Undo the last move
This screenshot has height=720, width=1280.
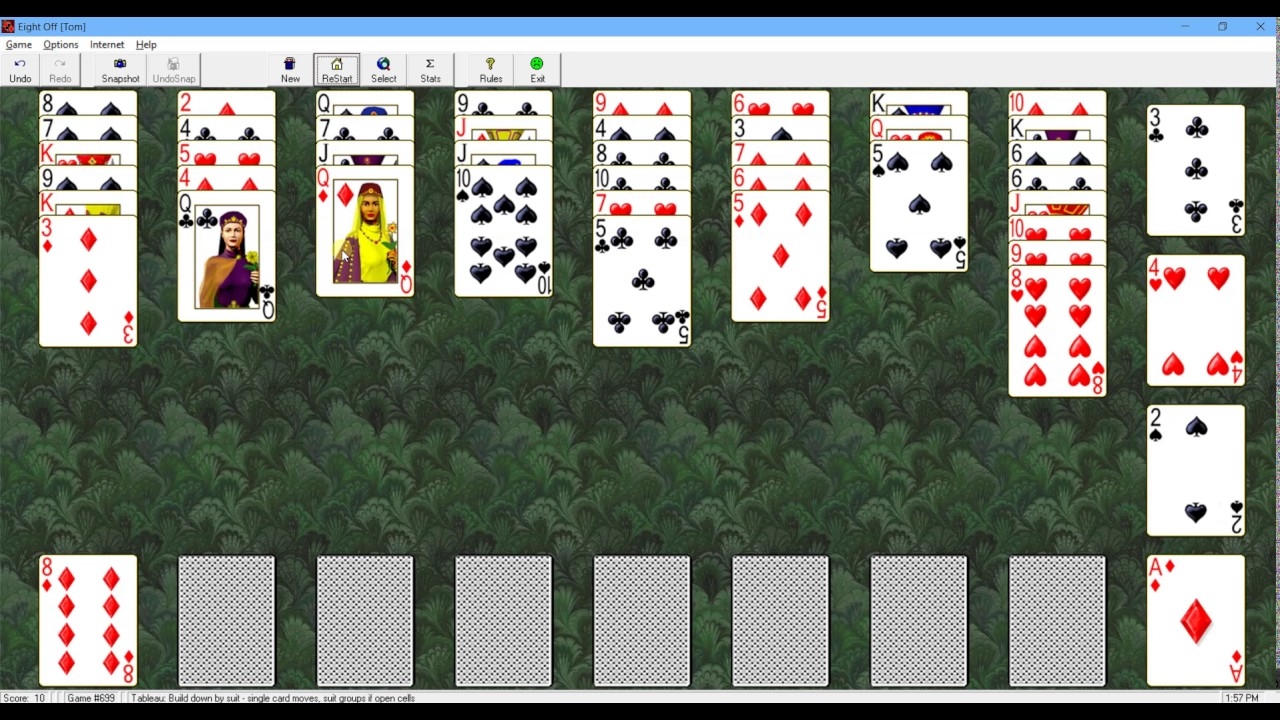[20, 70]
